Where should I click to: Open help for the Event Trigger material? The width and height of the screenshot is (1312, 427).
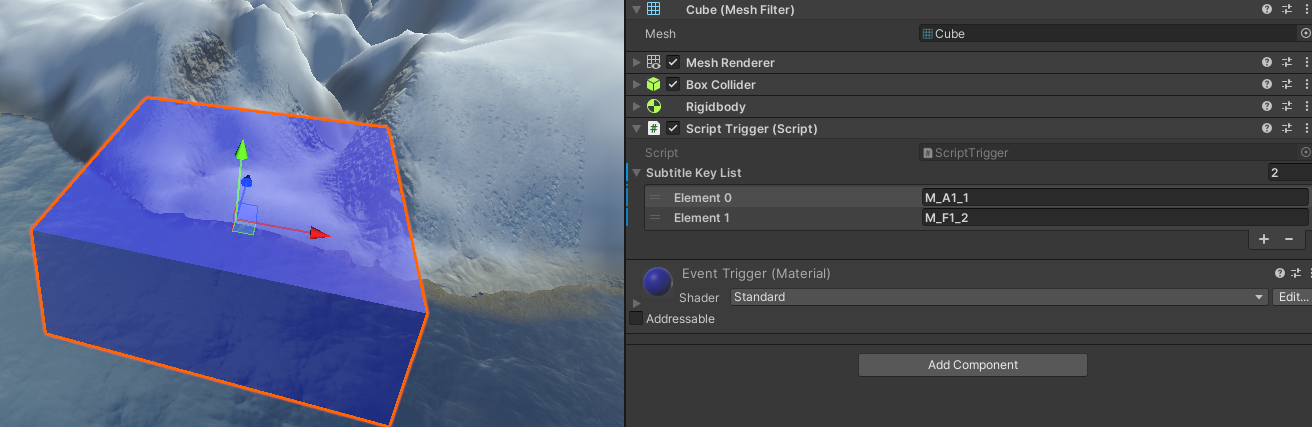[1279, 273]
